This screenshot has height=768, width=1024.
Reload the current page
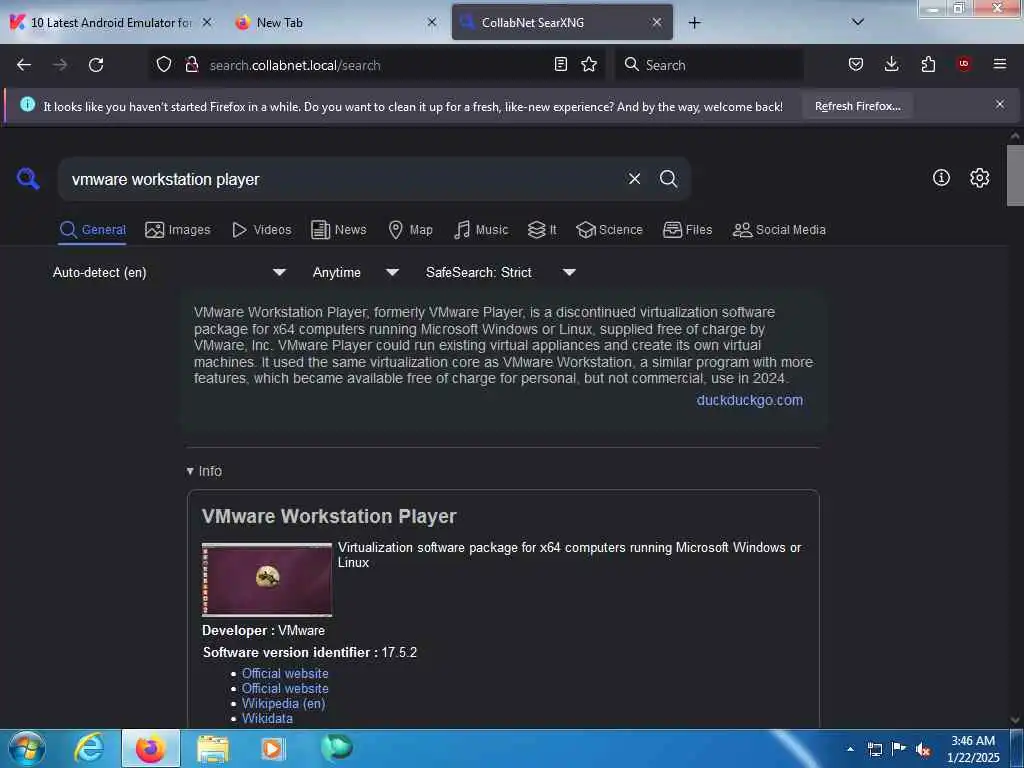click(x=96, y=65)
